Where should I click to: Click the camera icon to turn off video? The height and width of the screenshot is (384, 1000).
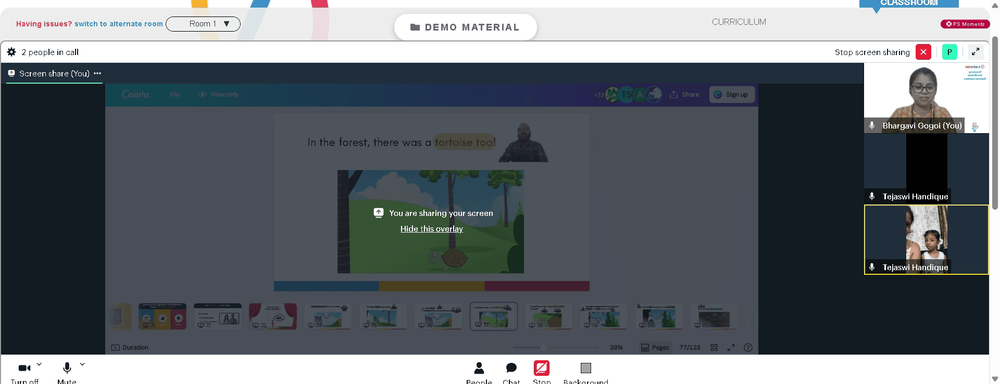(24, 368)
